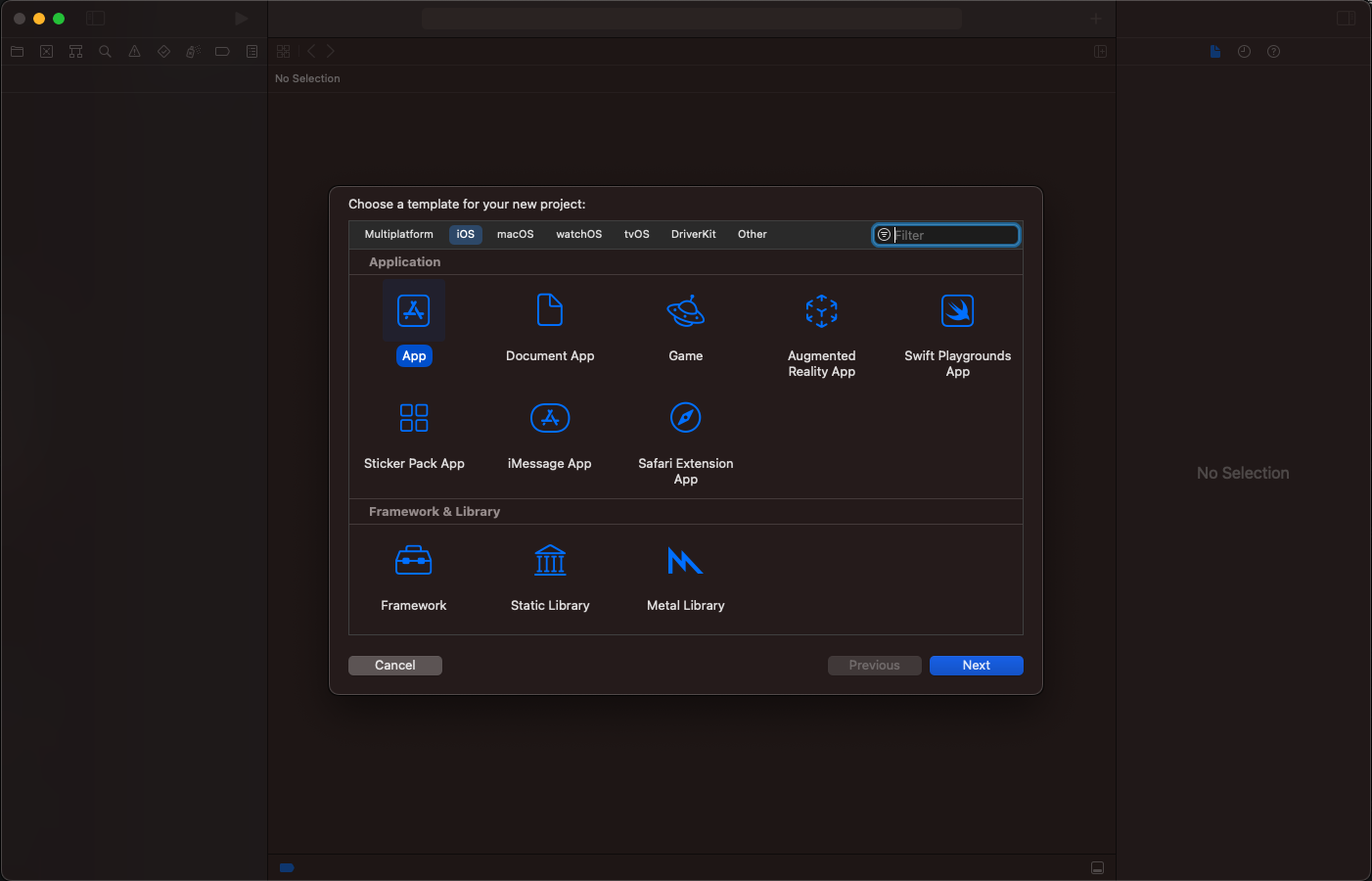Select the App template
This screenshot has height=881, width=1372.
(414, 325)
